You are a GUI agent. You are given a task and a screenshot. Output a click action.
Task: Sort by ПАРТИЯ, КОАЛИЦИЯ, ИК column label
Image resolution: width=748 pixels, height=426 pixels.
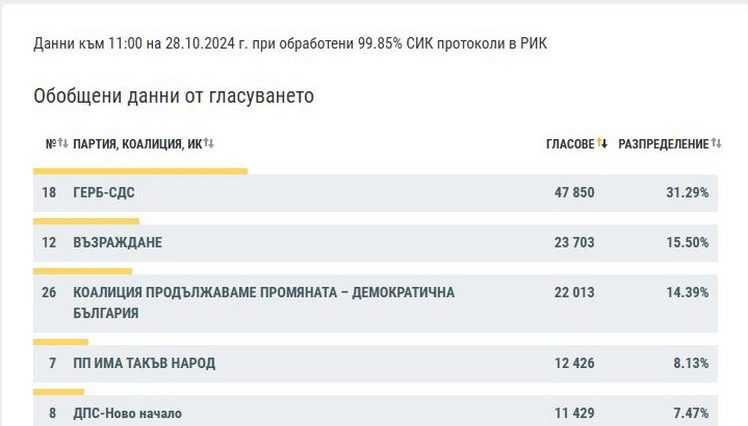pos(137,144)
